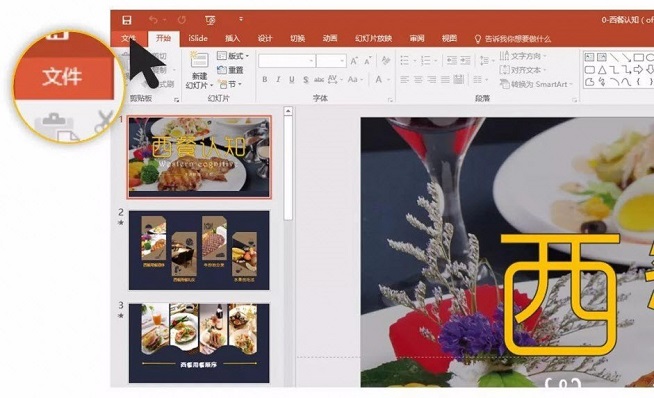Open the AV character spacing menu

tap(335, 79)
